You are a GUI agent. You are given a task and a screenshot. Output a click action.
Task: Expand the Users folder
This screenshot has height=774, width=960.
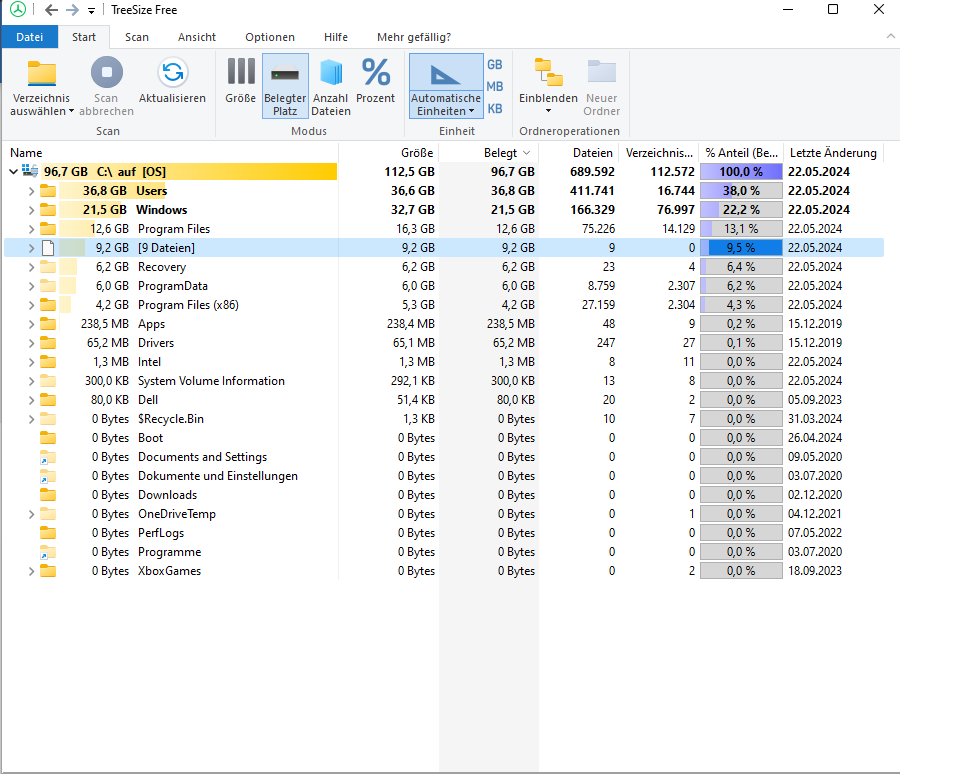pyautogui.click(x=31, y=191)
